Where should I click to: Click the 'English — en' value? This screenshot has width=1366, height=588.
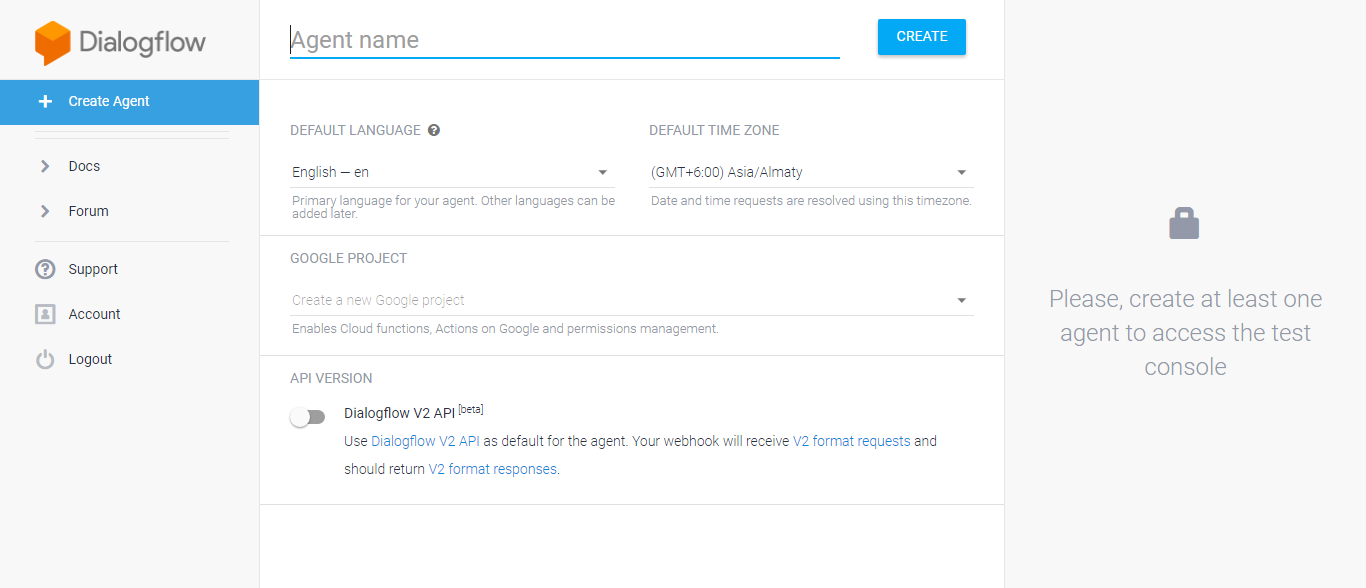coord(330,172)
